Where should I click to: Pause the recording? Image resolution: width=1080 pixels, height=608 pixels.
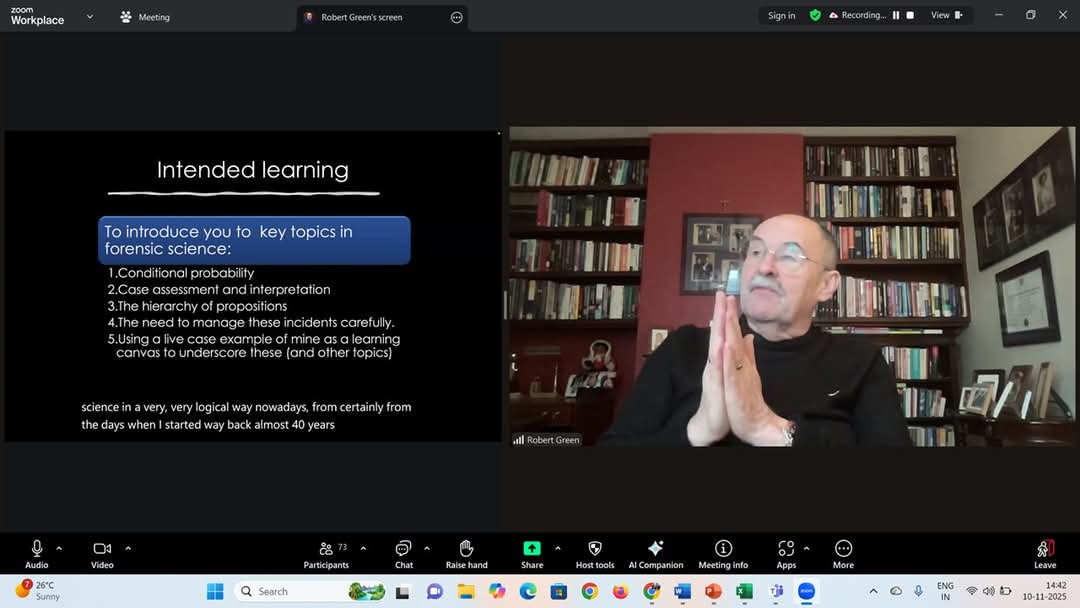[x=896, y=16]
